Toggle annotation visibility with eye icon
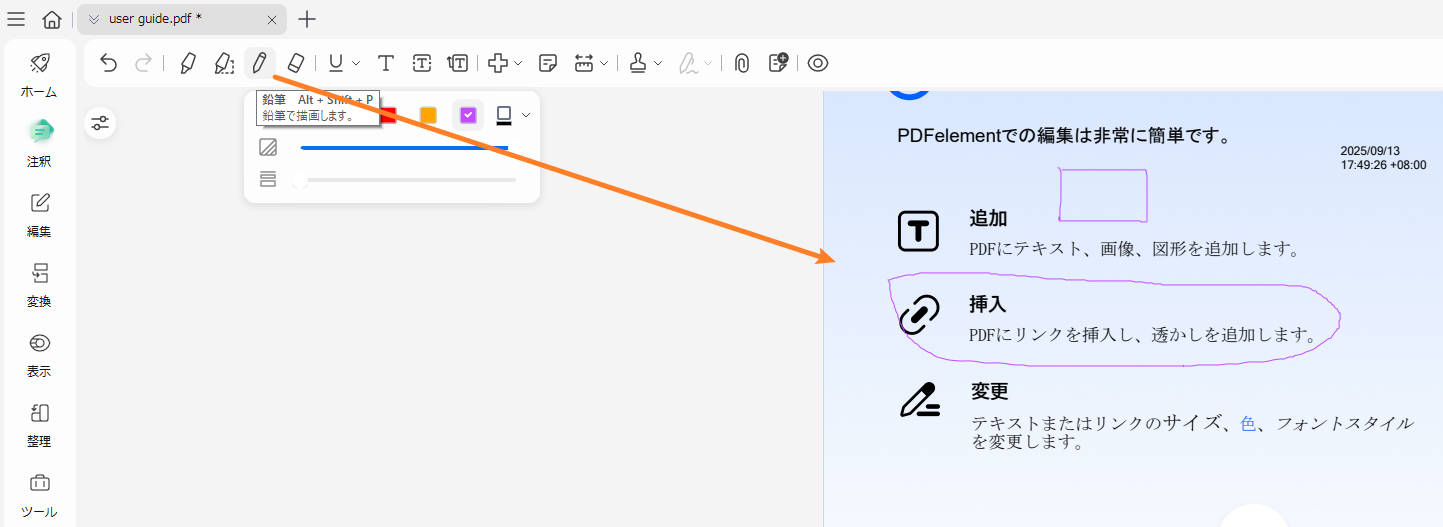1443x527 pixels. (x=818, y=63)
